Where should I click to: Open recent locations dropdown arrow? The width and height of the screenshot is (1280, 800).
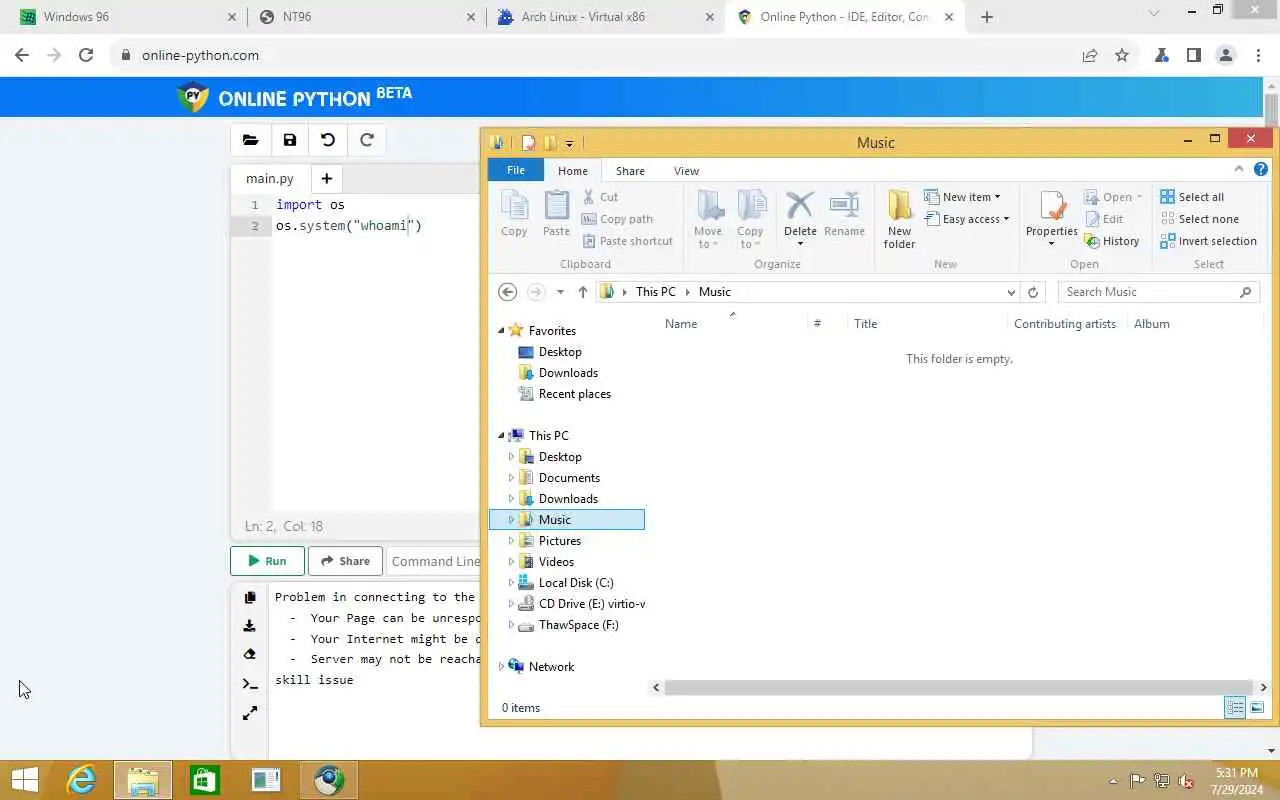pyautogui.click(x=560, y=292)
